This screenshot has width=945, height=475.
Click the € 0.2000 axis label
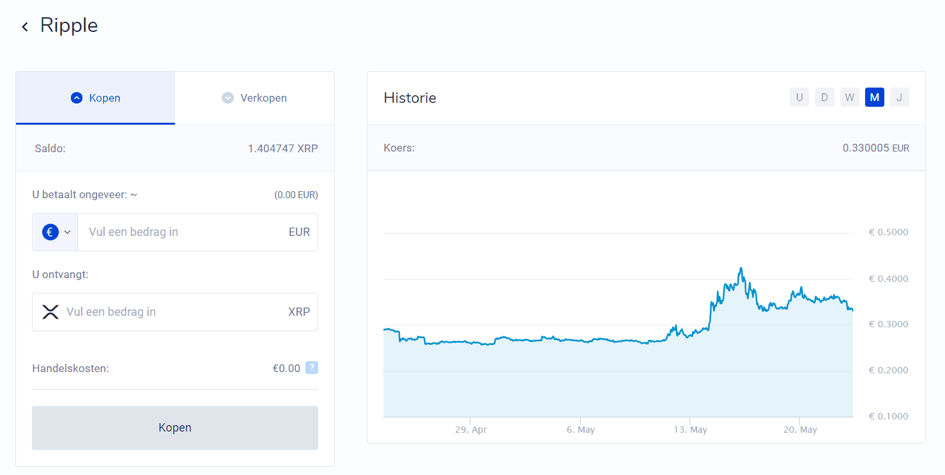(x=888, y=370)
